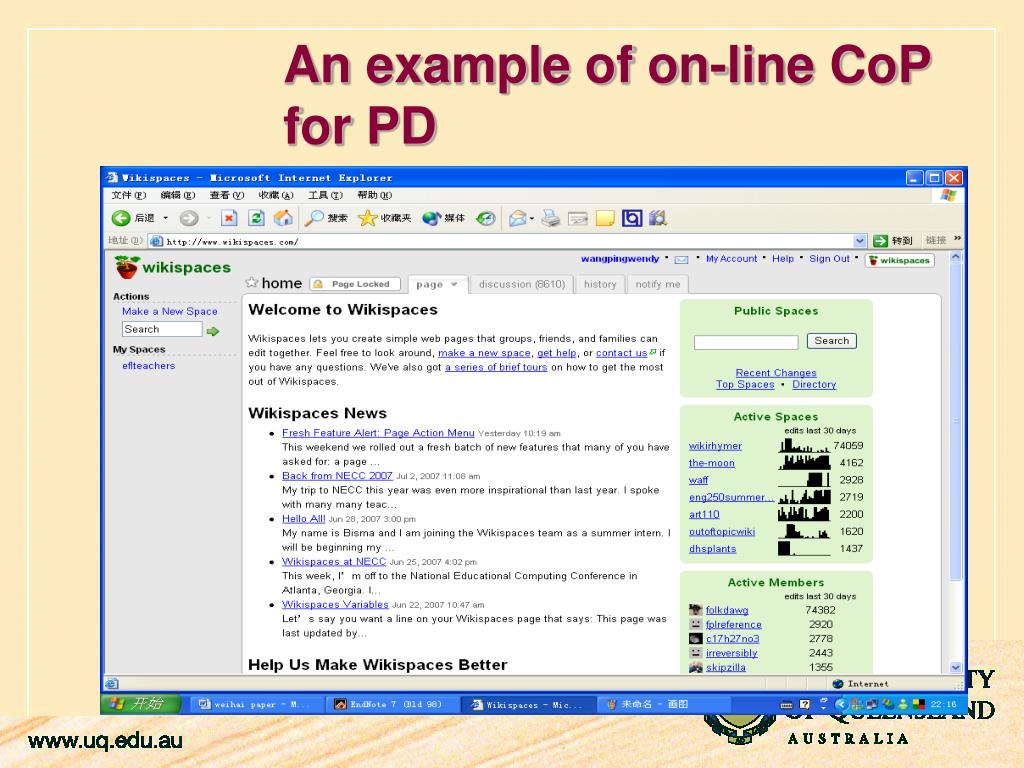Open Back from NECC 2007 link

337,475
